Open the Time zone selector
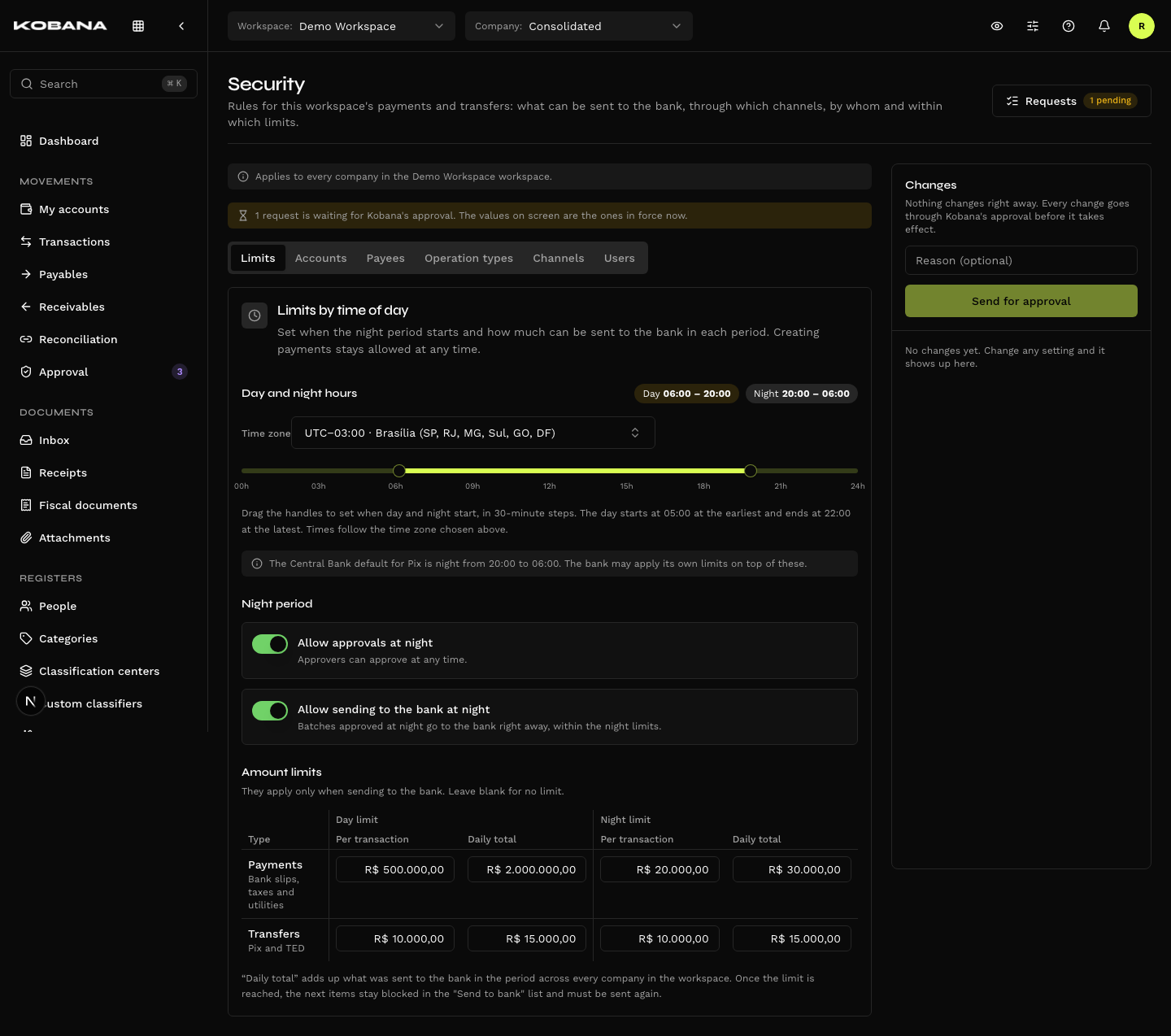Image resolution: width=1171 pixels, height=1036 pixels. click(x=473, y=433)
